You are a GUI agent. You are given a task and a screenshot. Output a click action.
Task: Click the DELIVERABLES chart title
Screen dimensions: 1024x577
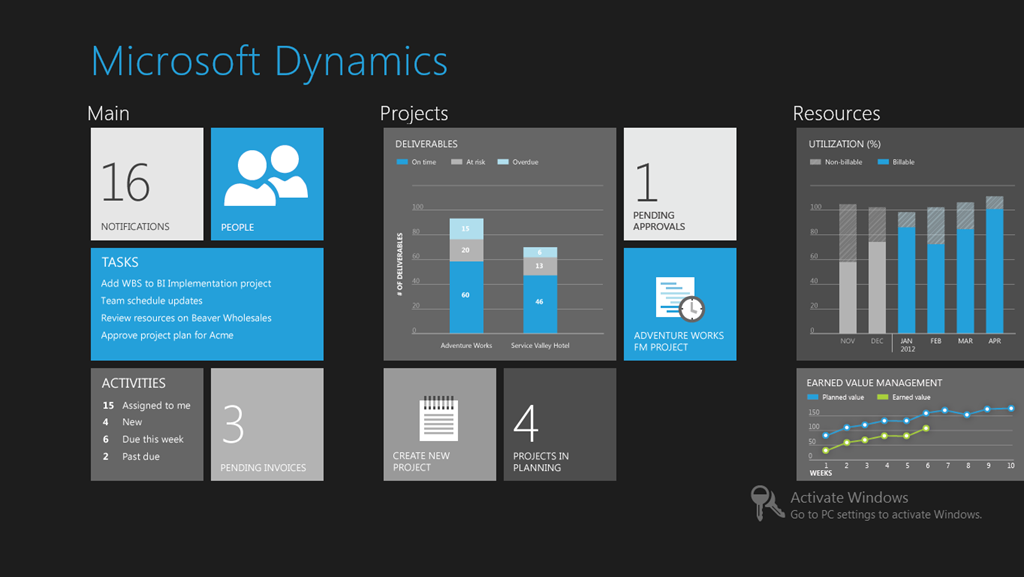426,144
